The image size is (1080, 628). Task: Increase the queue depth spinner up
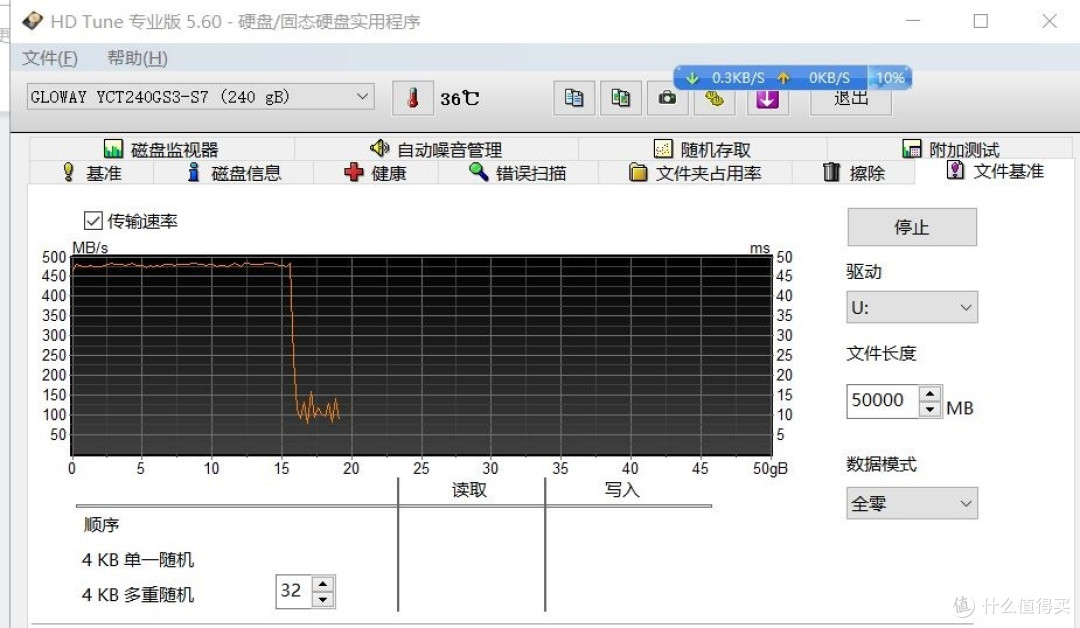[x=323, y=584]
